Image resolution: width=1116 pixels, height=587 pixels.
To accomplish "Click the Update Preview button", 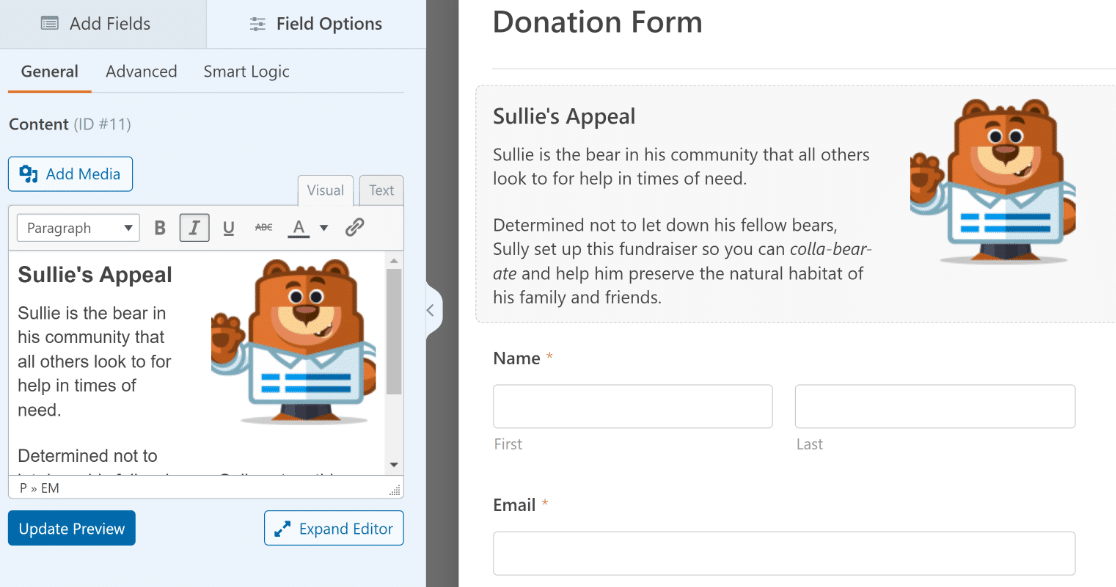I will point(72,529).
